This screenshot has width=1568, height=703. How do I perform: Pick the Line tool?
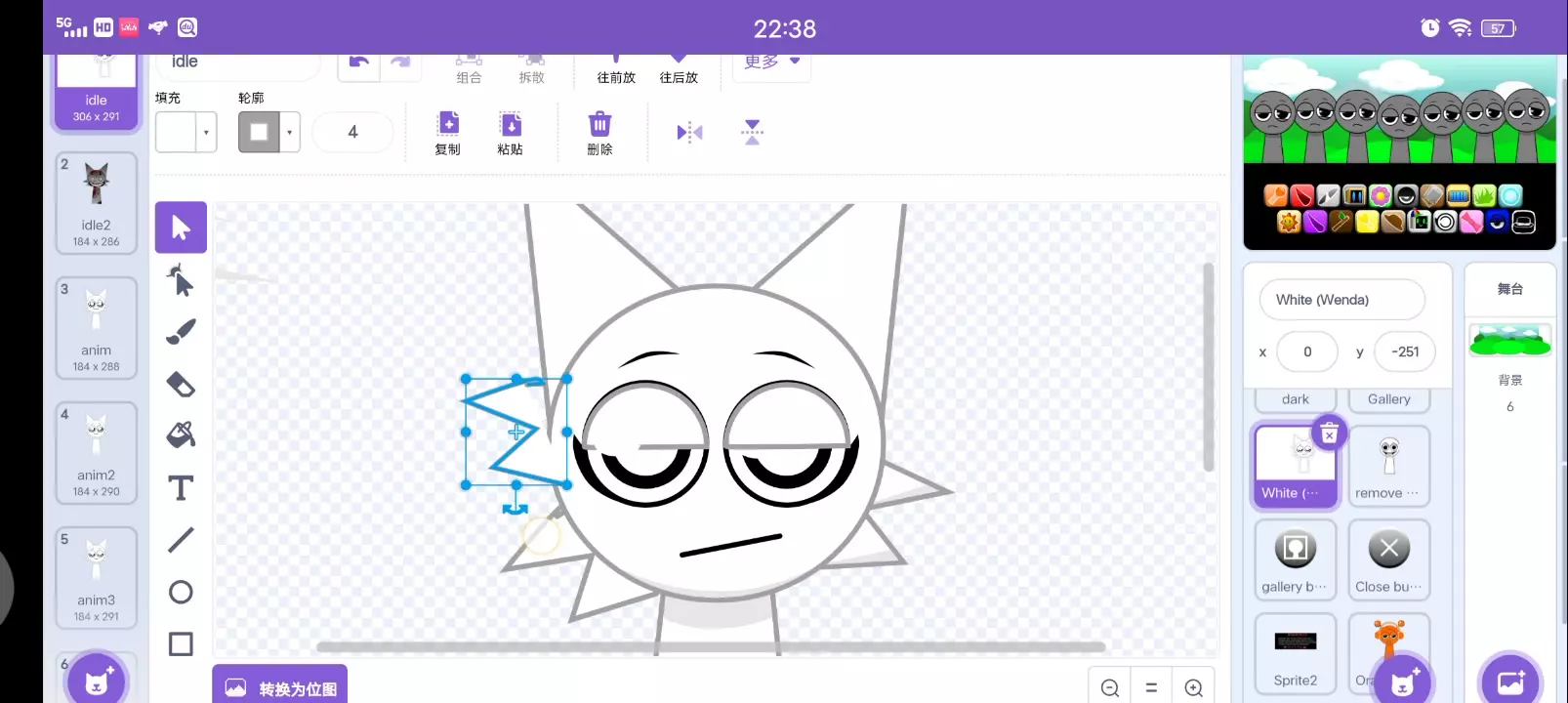pyautogui.click(x=181, y=540)
